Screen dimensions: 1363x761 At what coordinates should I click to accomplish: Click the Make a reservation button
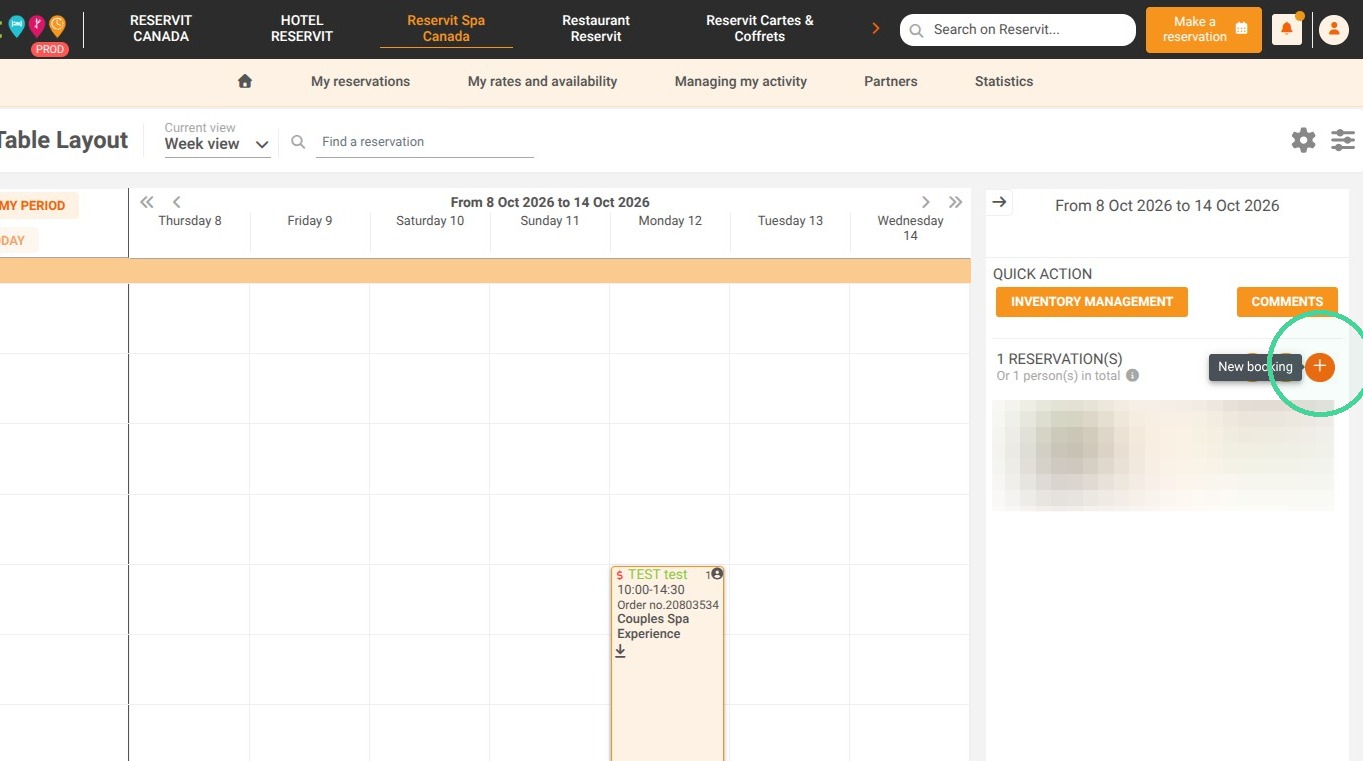[x=1204, y=30]
